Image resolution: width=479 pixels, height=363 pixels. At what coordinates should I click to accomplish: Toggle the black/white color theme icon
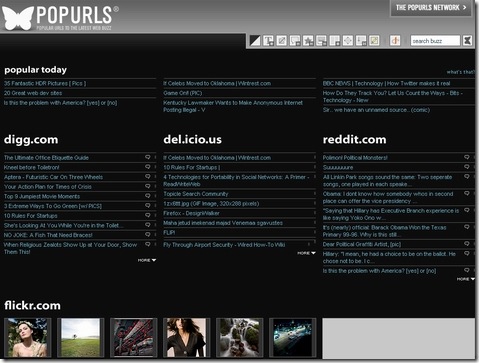255,41
